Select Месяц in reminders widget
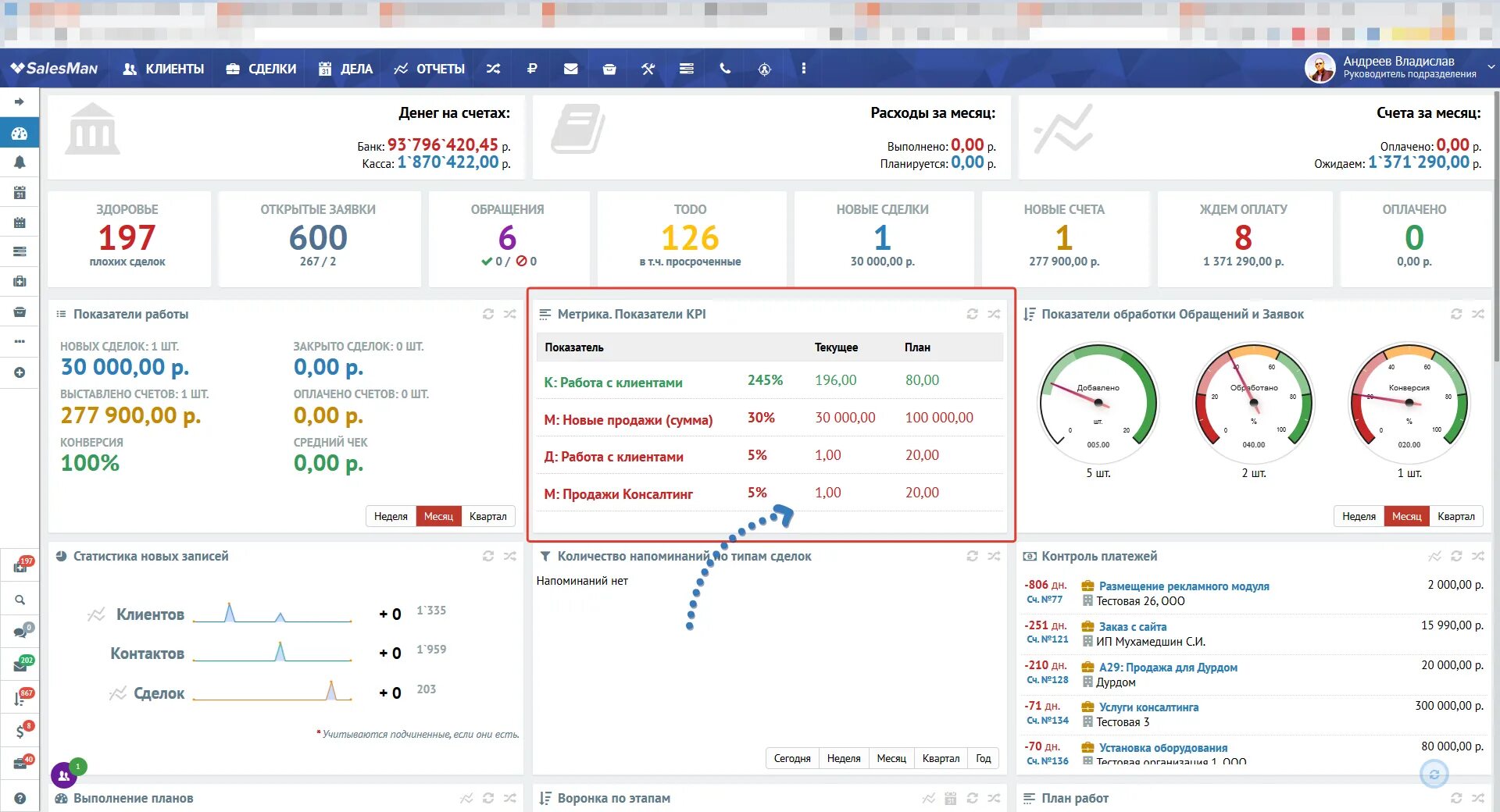Screen dimensions: 1500x812 pos(891,758)
